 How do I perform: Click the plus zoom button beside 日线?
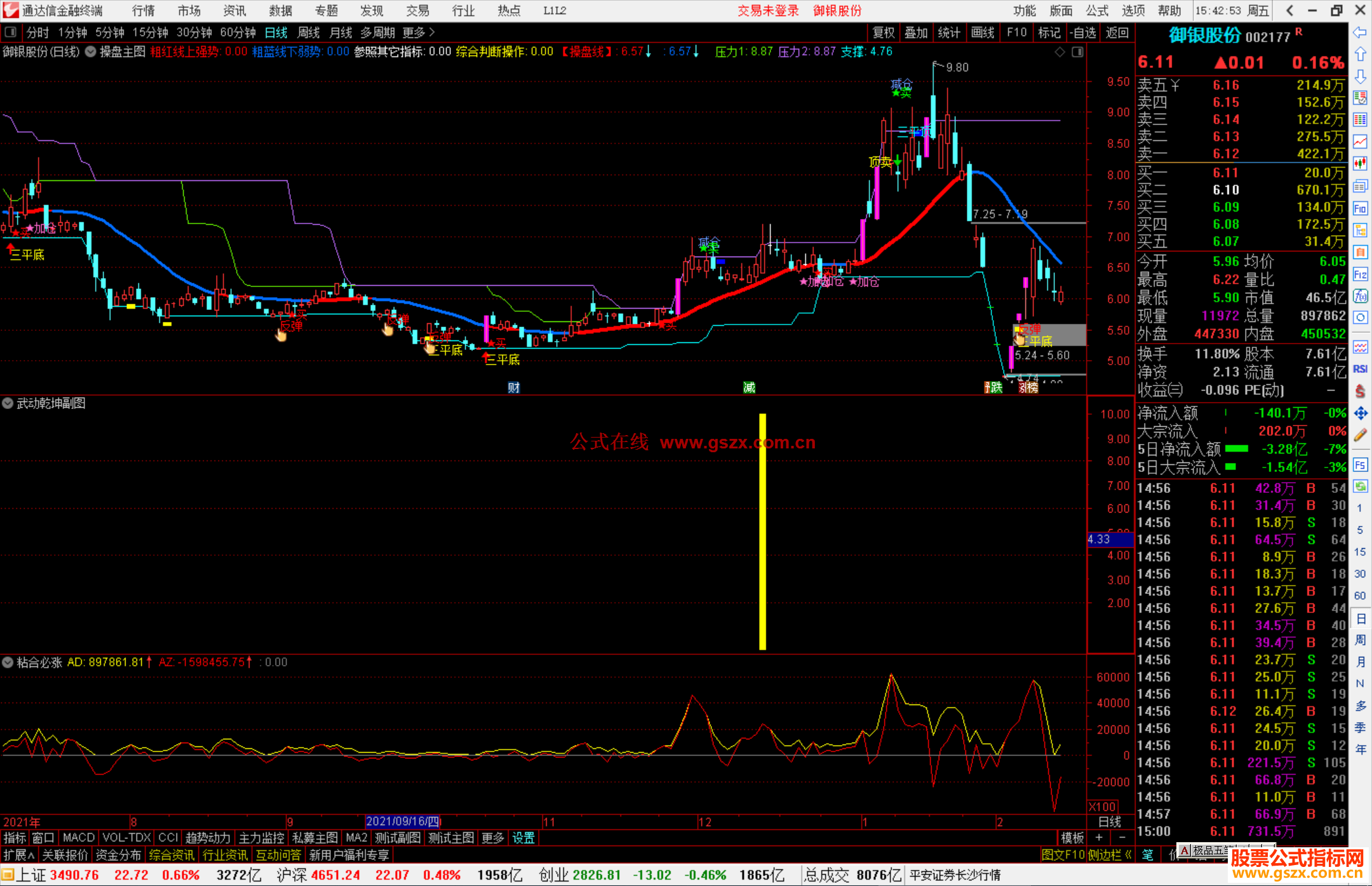point(1099,838)
